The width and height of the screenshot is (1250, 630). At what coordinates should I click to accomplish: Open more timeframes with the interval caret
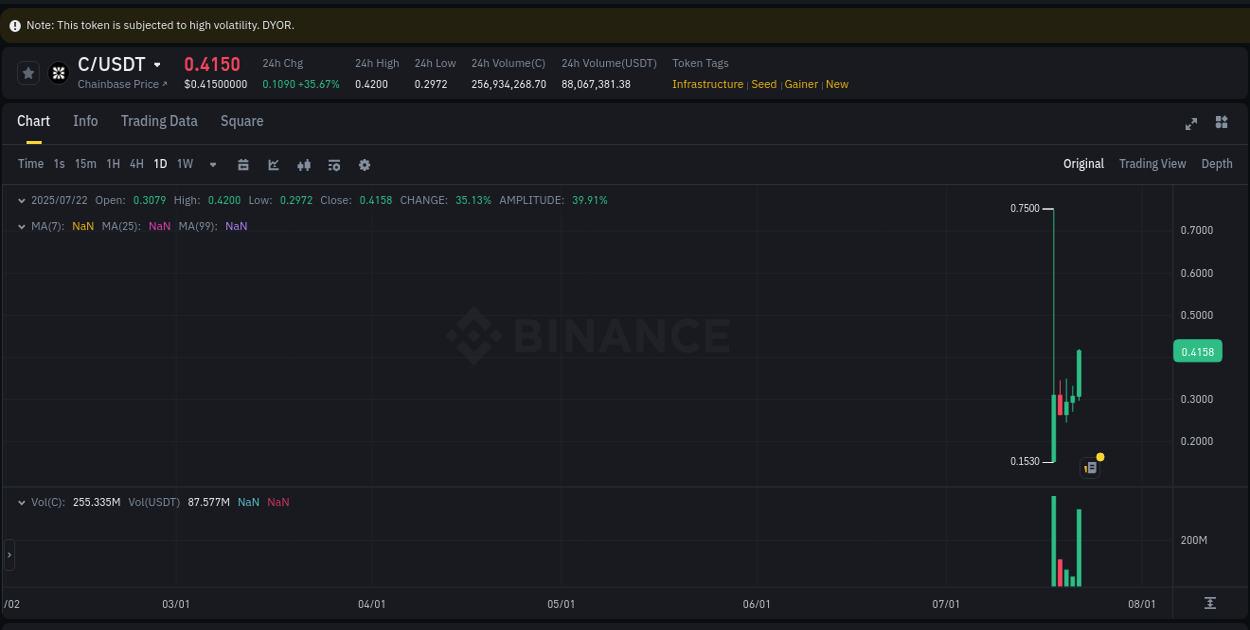pyautogui.click(x=212, y=164)
